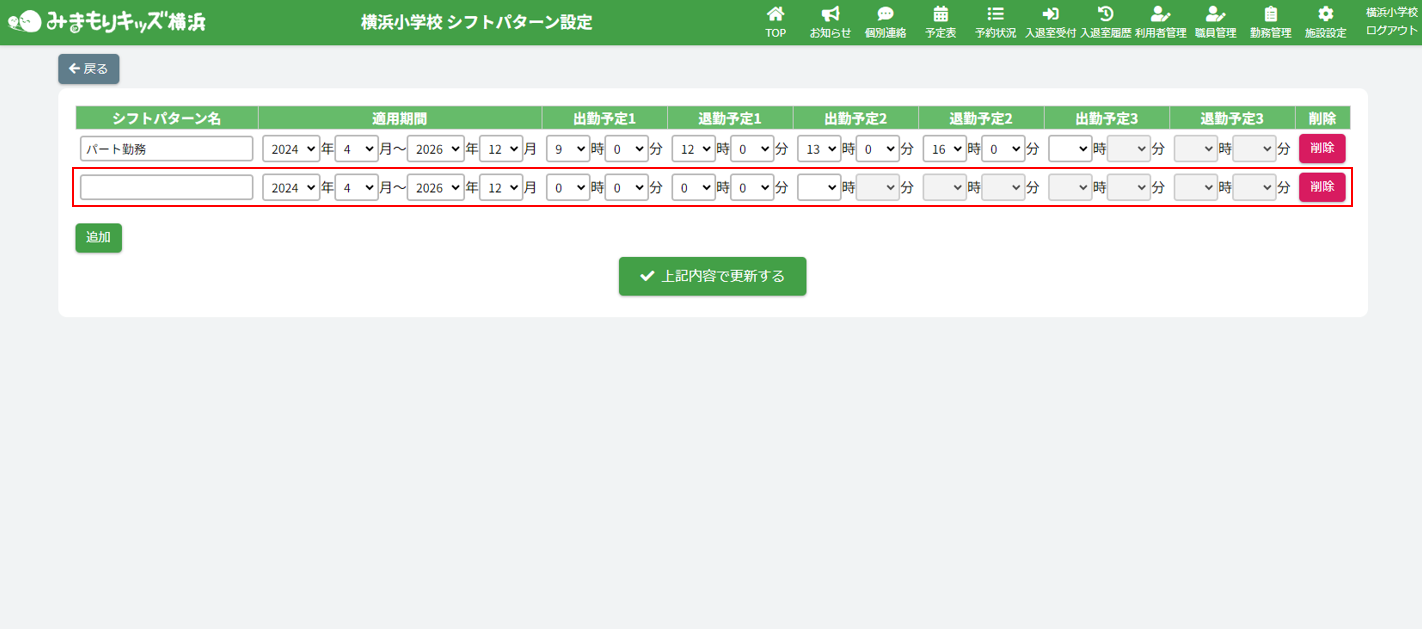The height and width of the screenshot is (629, 1422).
Task: Open 施設設定 gear icon
Action: [1325, 14]
